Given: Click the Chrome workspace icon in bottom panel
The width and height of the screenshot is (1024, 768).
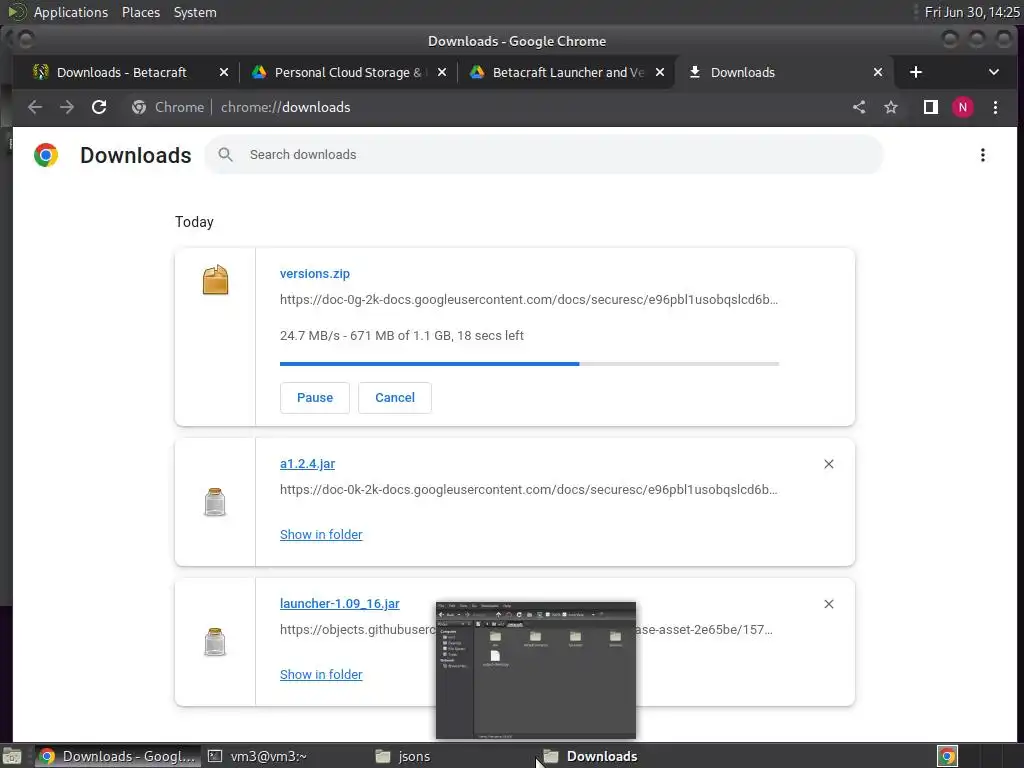Looking at the screenshot, I should 947,756.
